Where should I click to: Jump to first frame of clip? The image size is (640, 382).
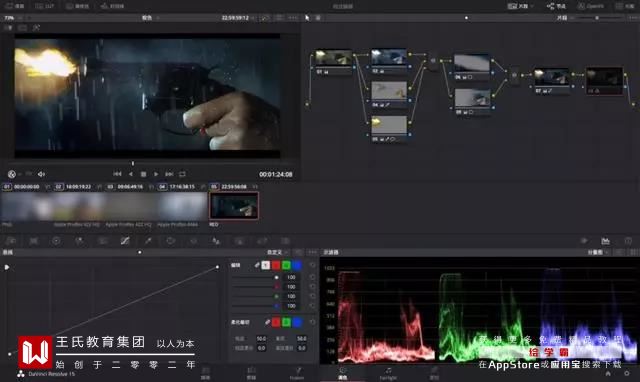click(x=117, y=174)
